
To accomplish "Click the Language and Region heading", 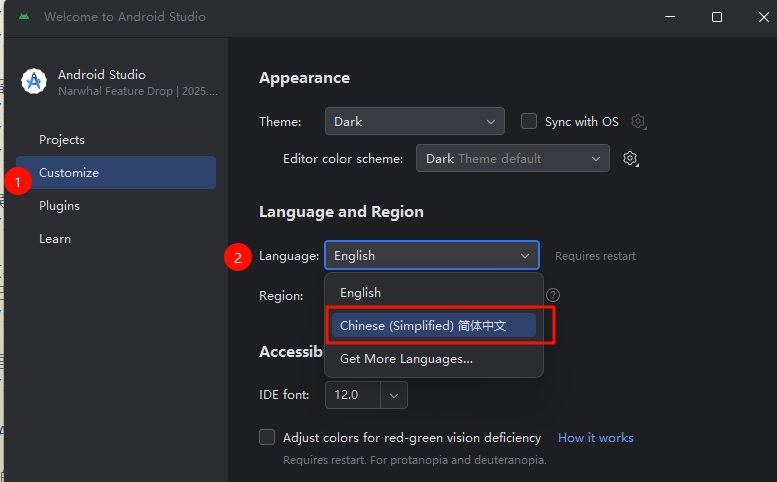I will tap(341, 212).
